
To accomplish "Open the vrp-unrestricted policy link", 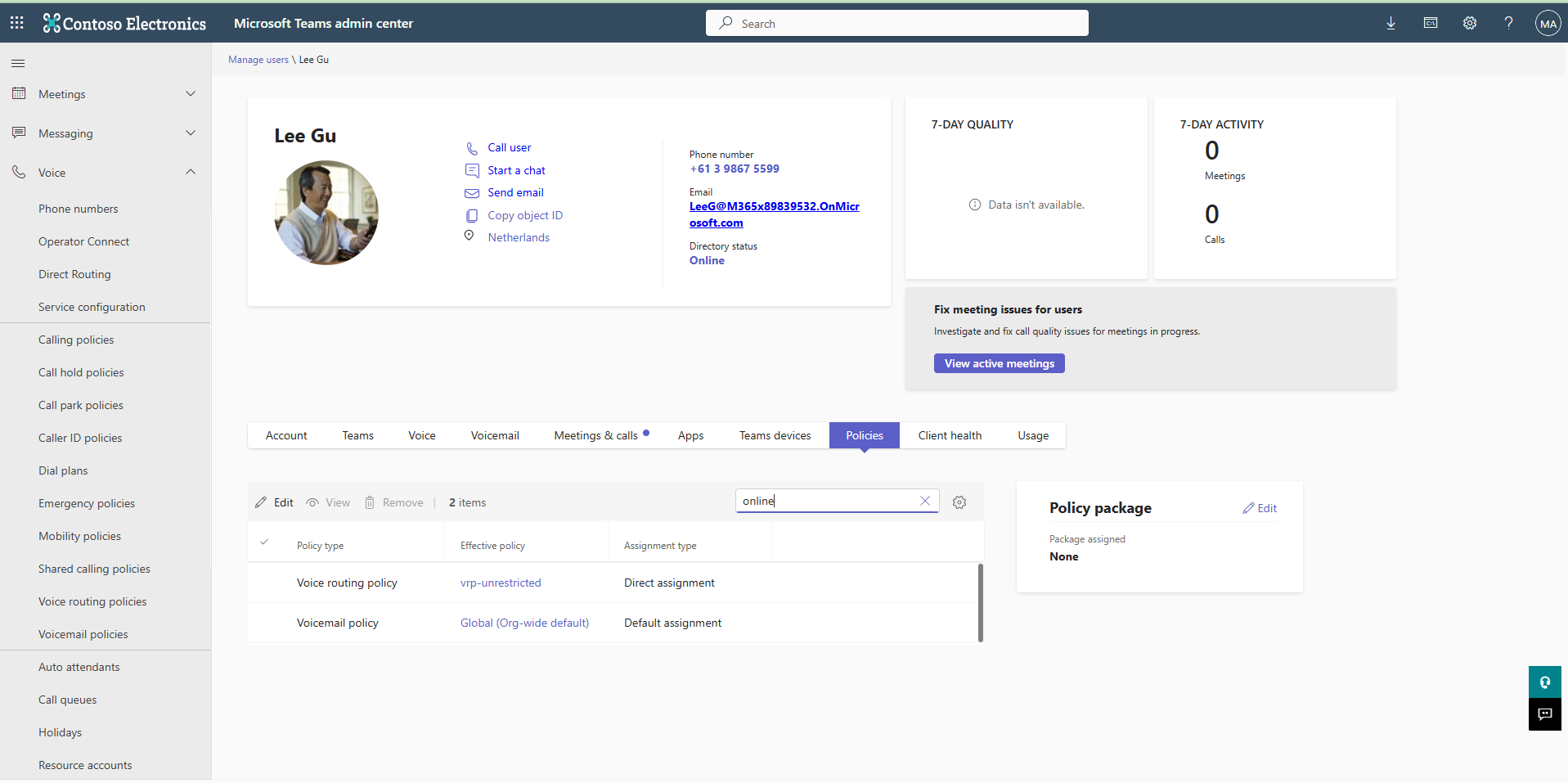I will (x=501, y=583).
